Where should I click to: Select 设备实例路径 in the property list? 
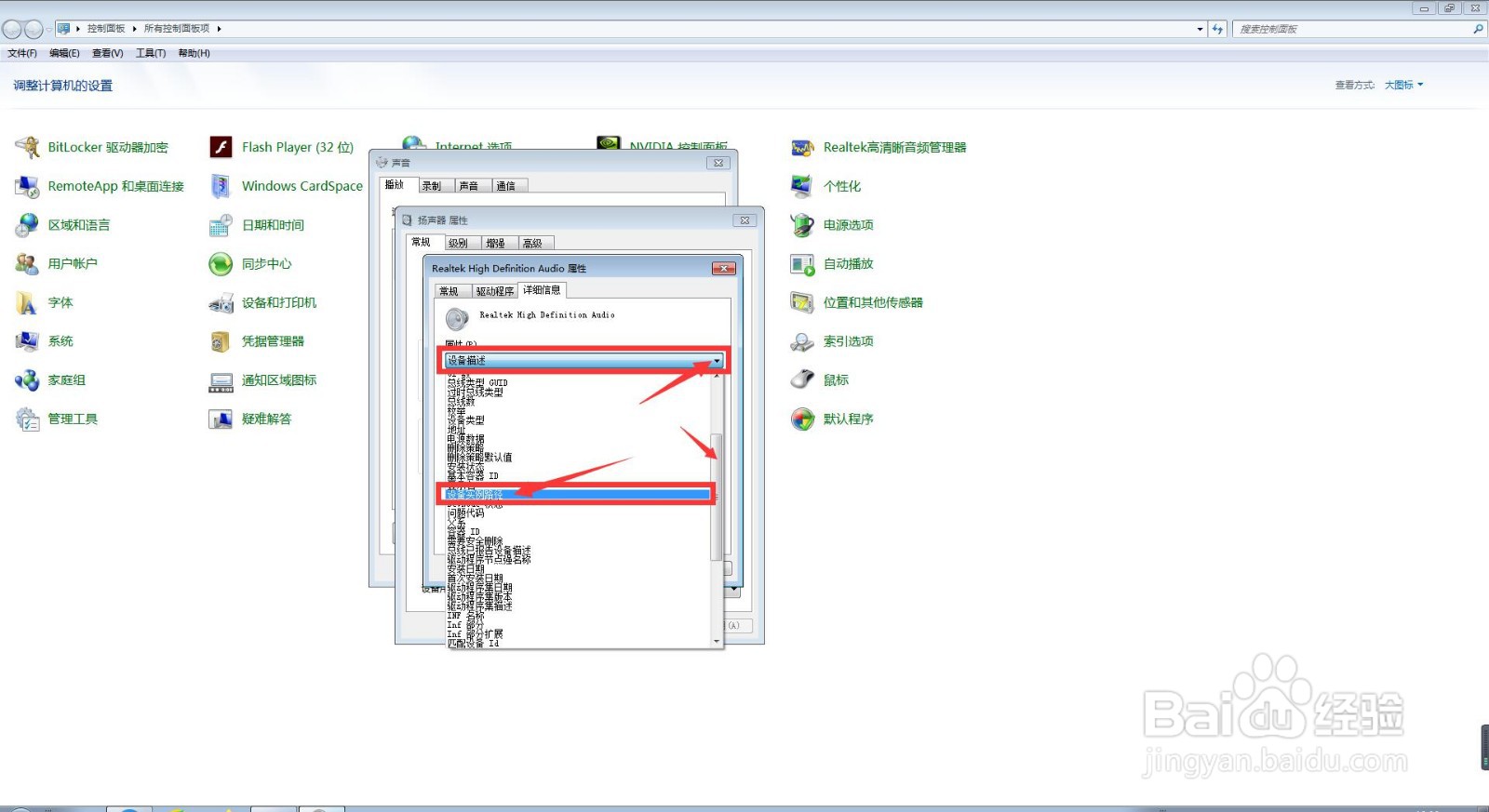click(578, 495)
